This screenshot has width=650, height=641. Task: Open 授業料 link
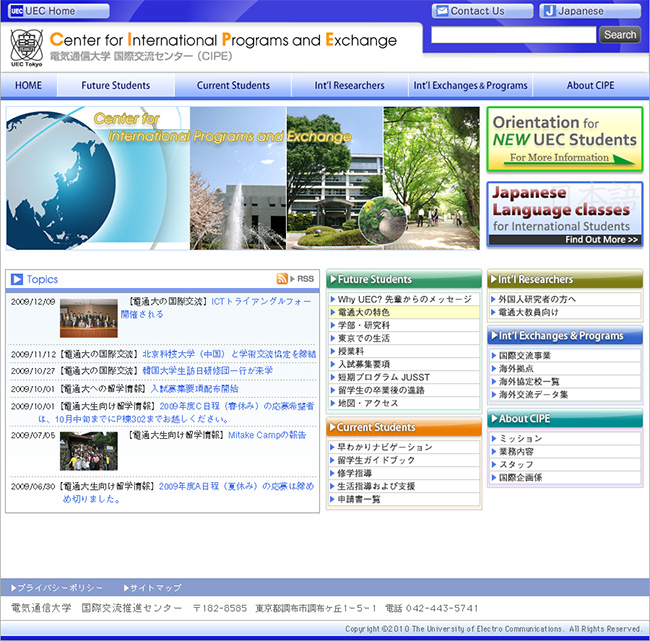click(x=404, y=351)
